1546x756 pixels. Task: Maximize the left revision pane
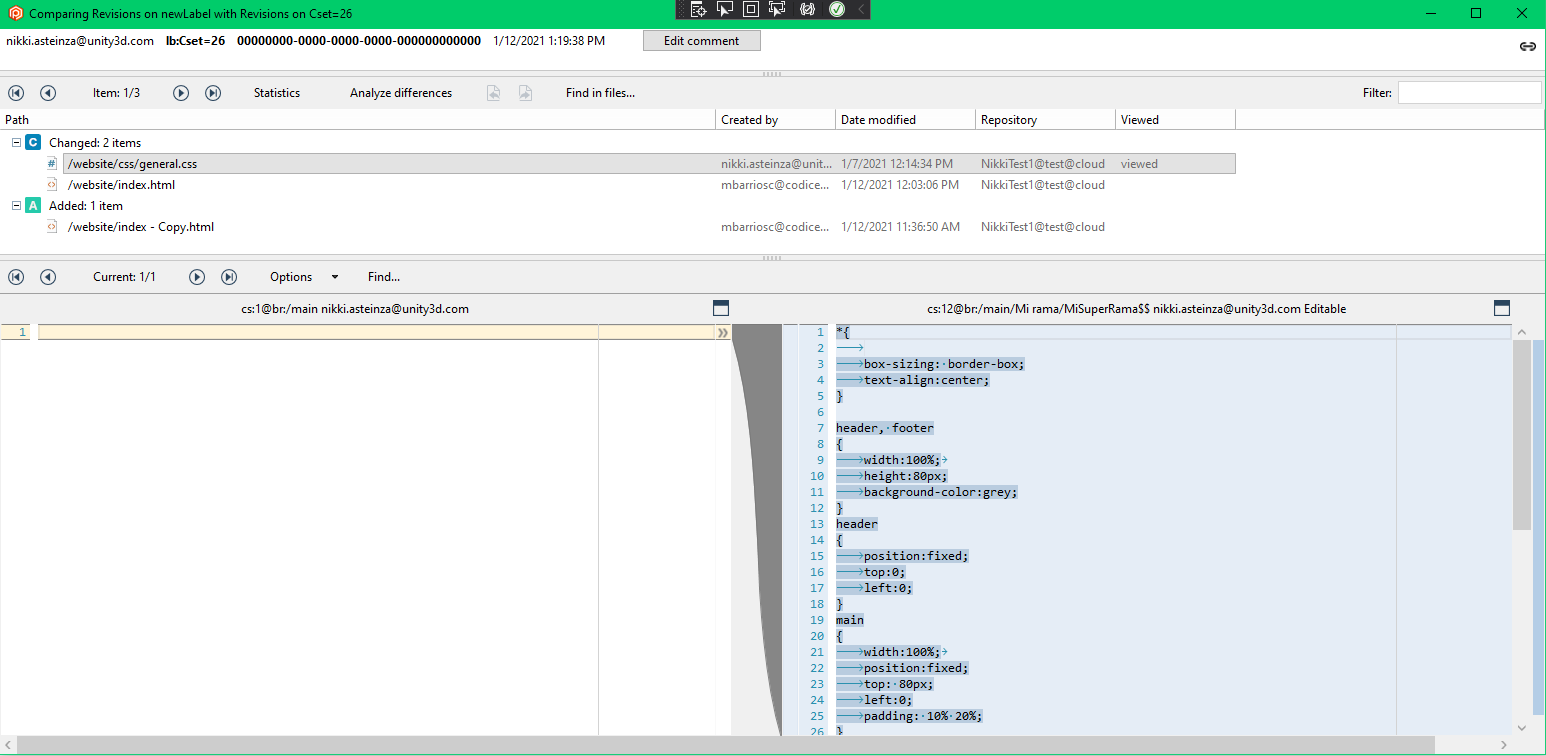pos(721,308)
